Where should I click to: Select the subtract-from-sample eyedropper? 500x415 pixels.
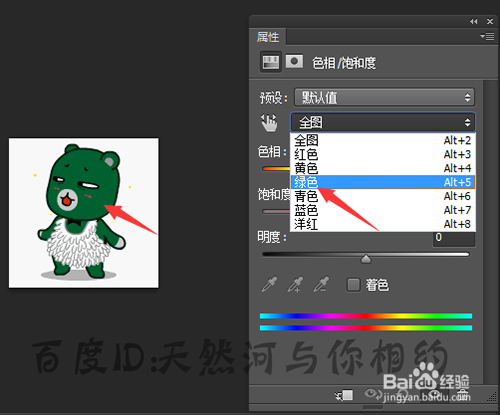pyautogui.click(x=321, y=284)
